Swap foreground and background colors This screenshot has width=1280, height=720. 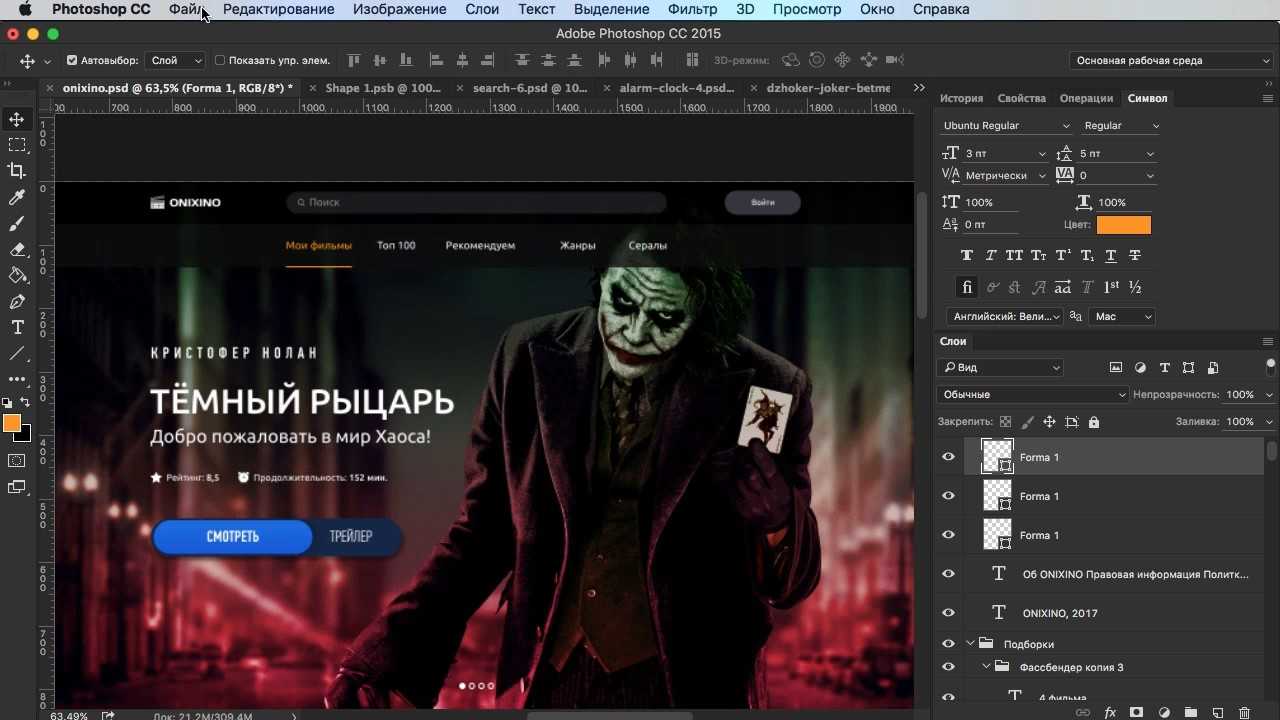click(x=25, y=402)
